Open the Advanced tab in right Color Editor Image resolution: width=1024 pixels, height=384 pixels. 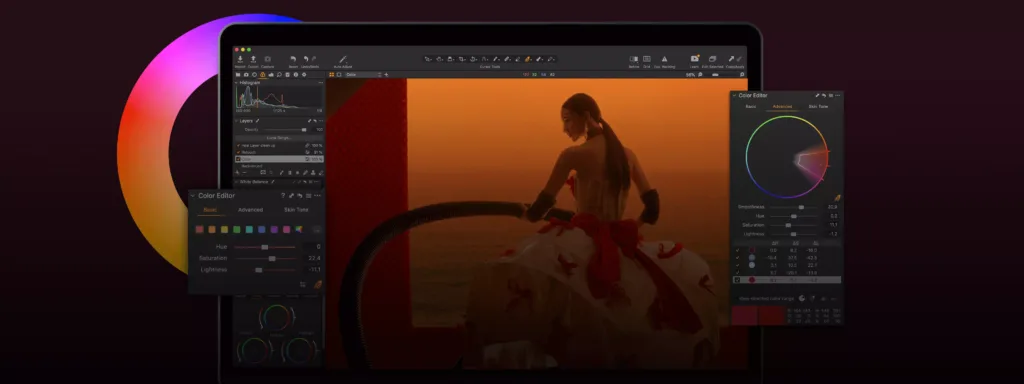782,106
